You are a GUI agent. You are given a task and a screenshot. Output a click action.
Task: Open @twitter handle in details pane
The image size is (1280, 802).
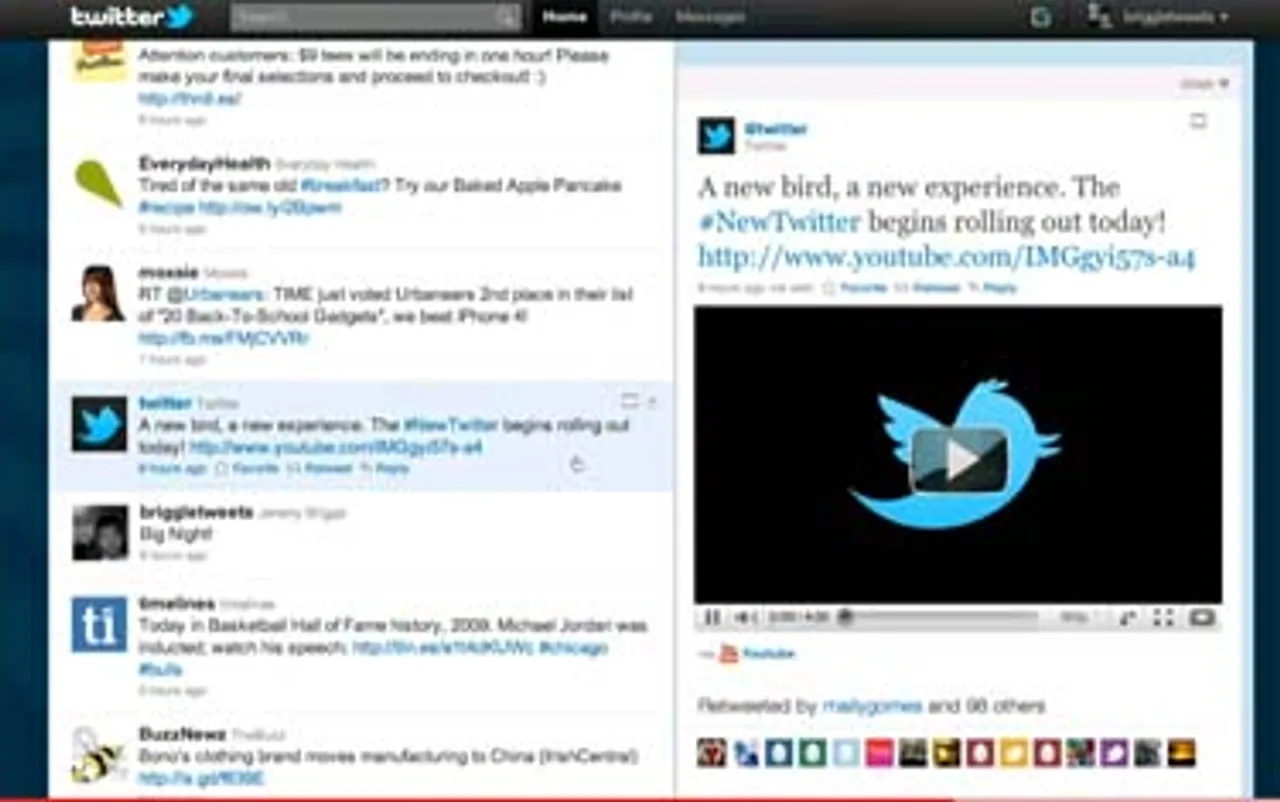click(x=776, y=129)
